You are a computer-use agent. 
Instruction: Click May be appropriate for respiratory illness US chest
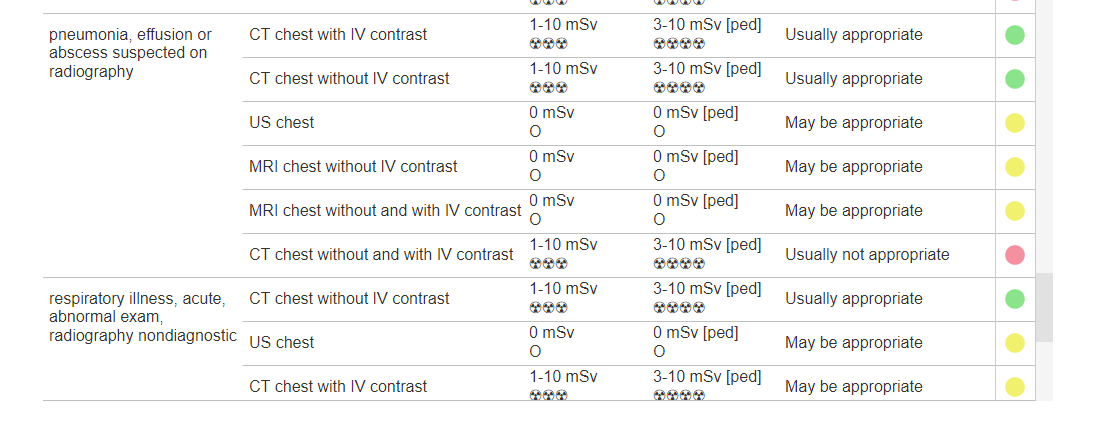pyautogui.click(x=854, y=343)
